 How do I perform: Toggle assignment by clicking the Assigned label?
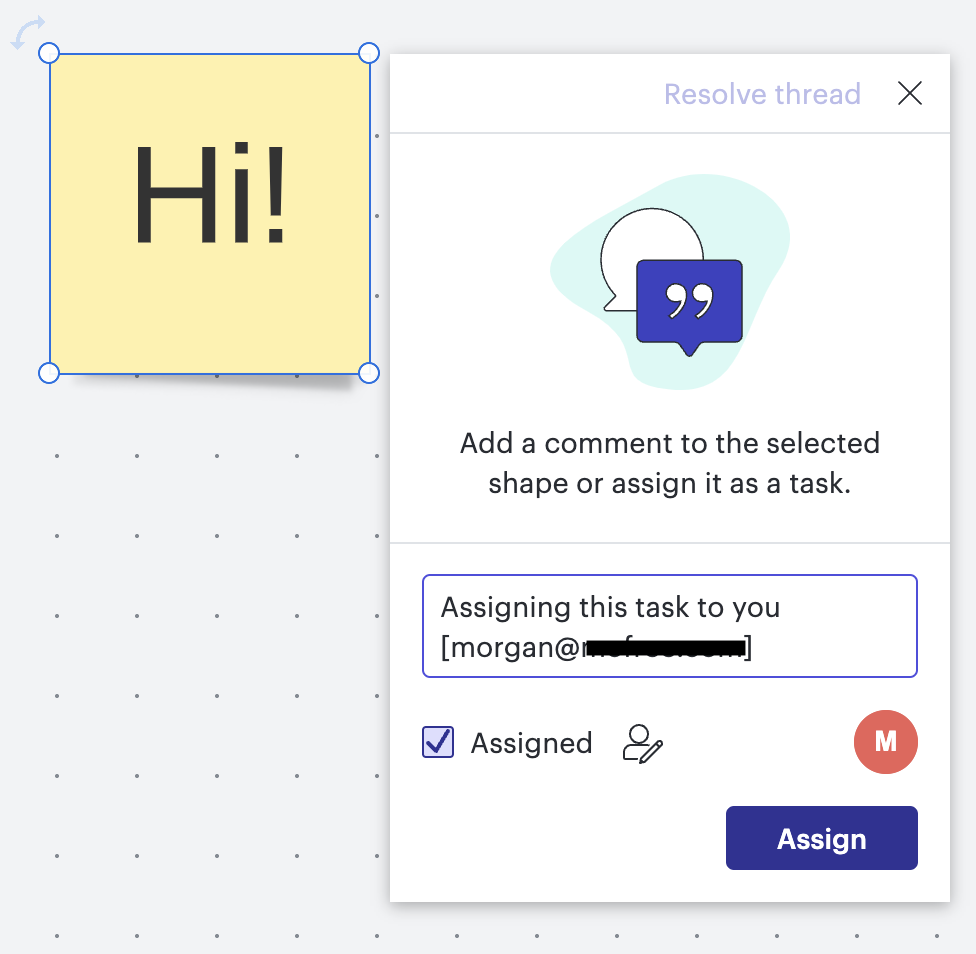pos(531,743)
